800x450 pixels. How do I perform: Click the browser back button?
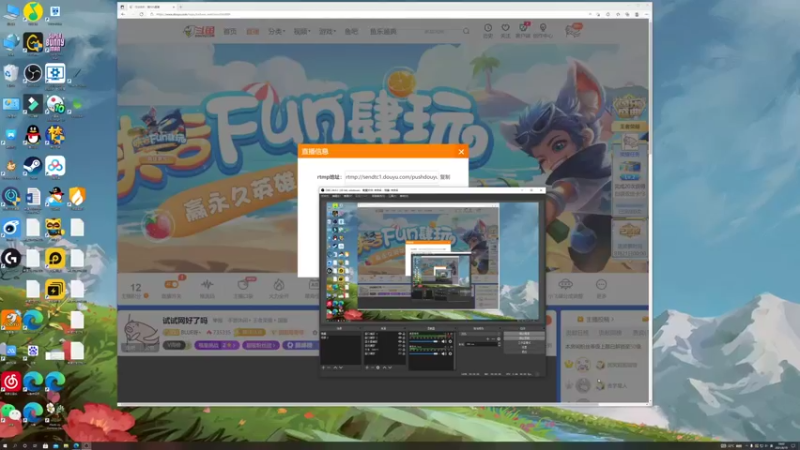click(122, 14)
